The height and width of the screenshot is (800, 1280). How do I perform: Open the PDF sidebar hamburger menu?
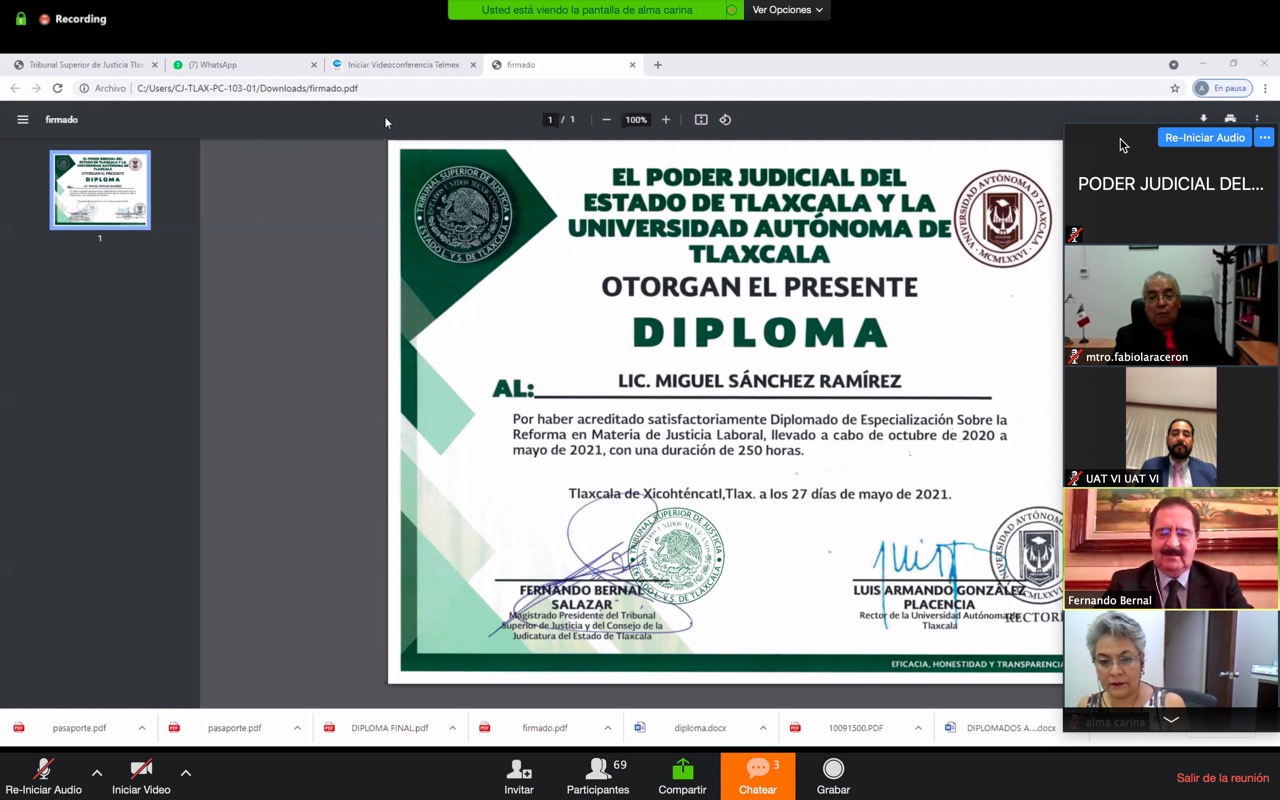22,120
